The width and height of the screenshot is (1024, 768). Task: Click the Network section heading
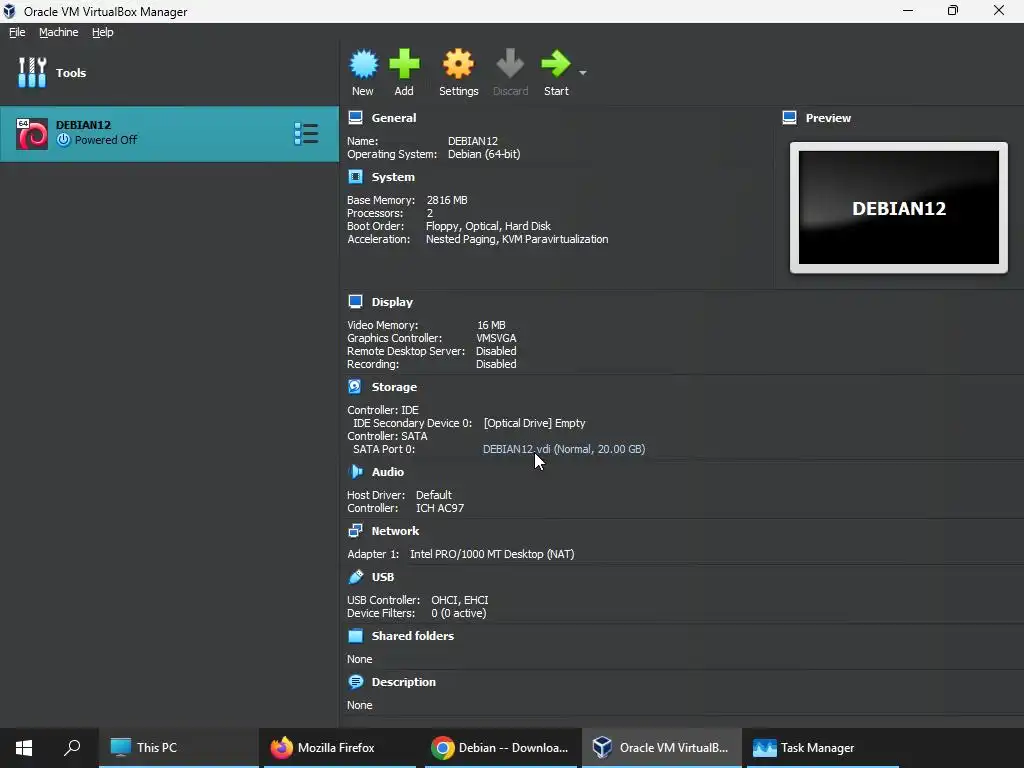click(395, 531)
